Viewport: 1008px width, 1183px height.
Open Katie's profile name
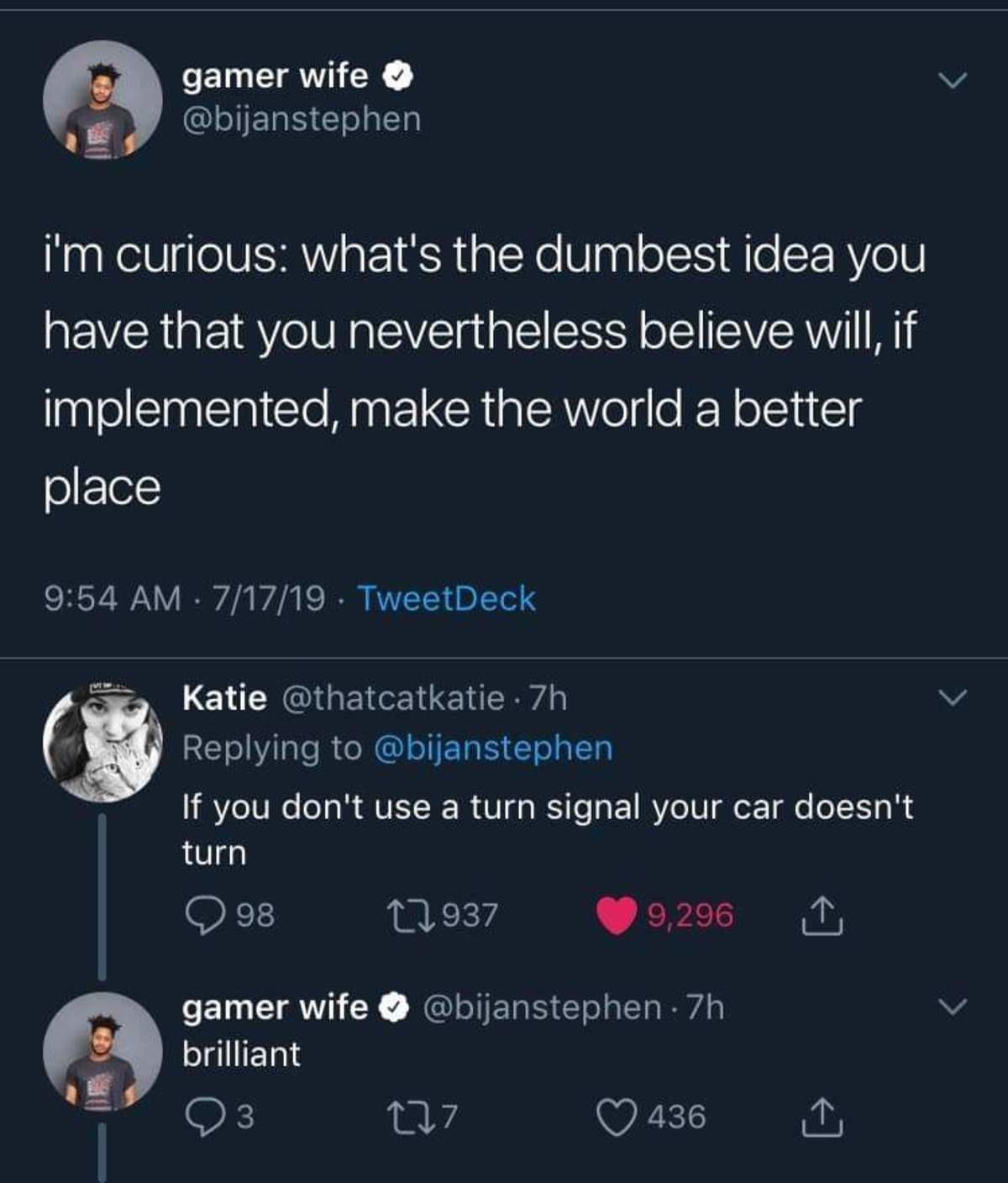coord(225,697)
